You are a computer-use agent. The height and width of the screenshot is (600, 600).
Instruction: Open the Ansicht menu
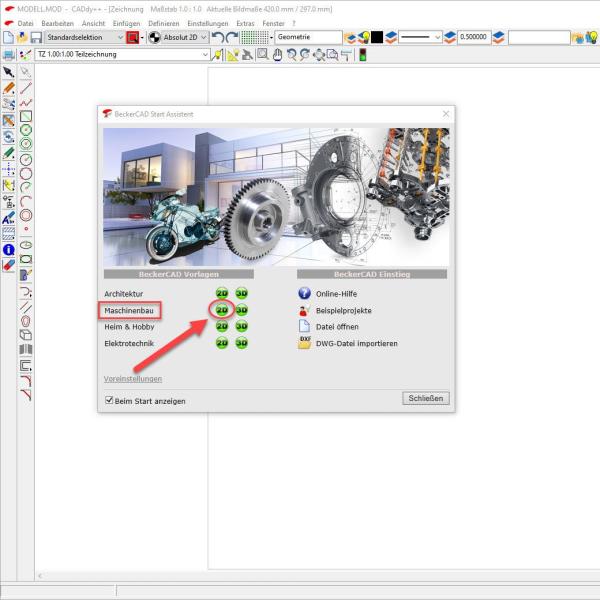click(93, 23)
